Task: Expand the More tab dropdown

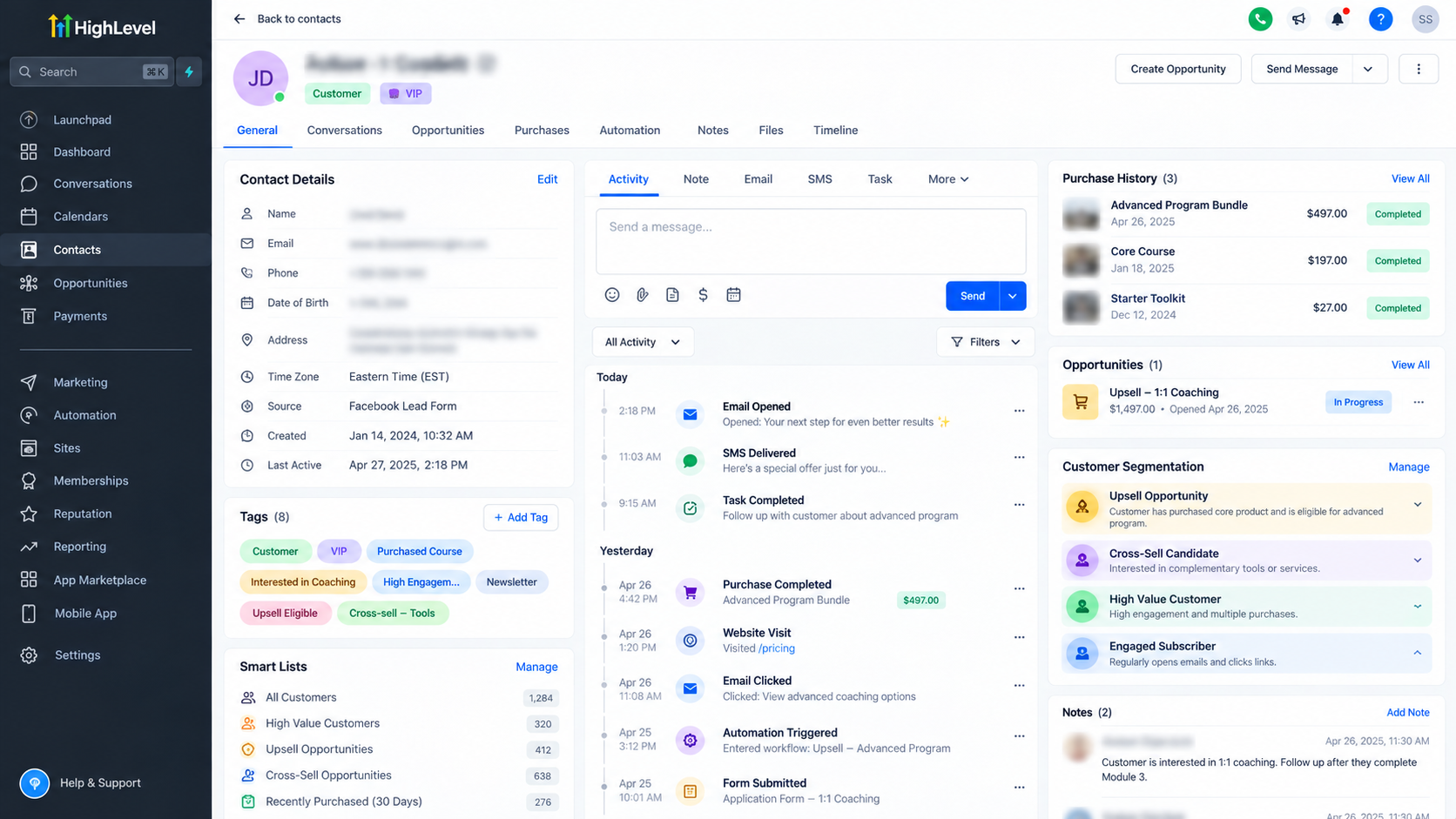Action: 948,179
